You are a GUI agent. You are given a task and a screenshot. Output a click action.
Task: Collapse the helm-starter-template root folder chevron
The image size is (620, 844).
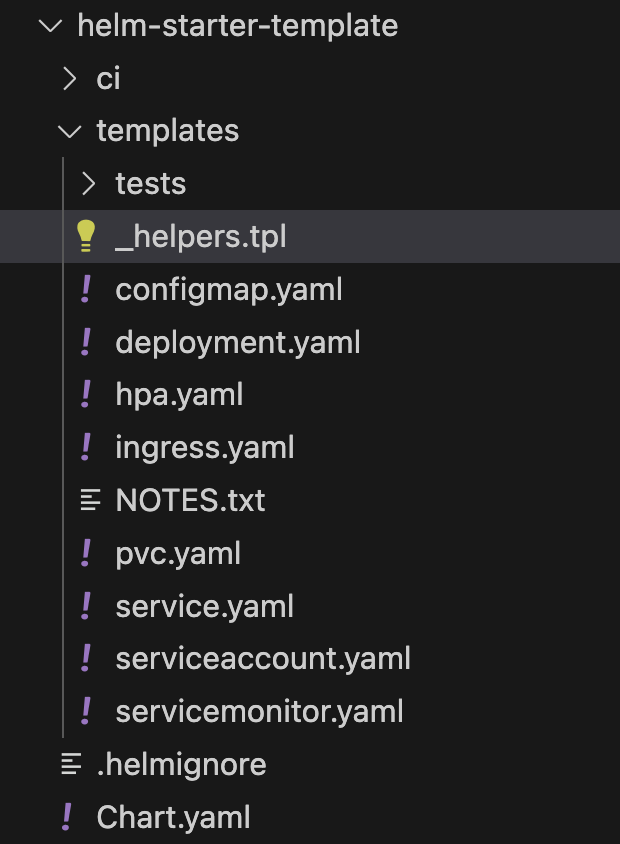51,25
